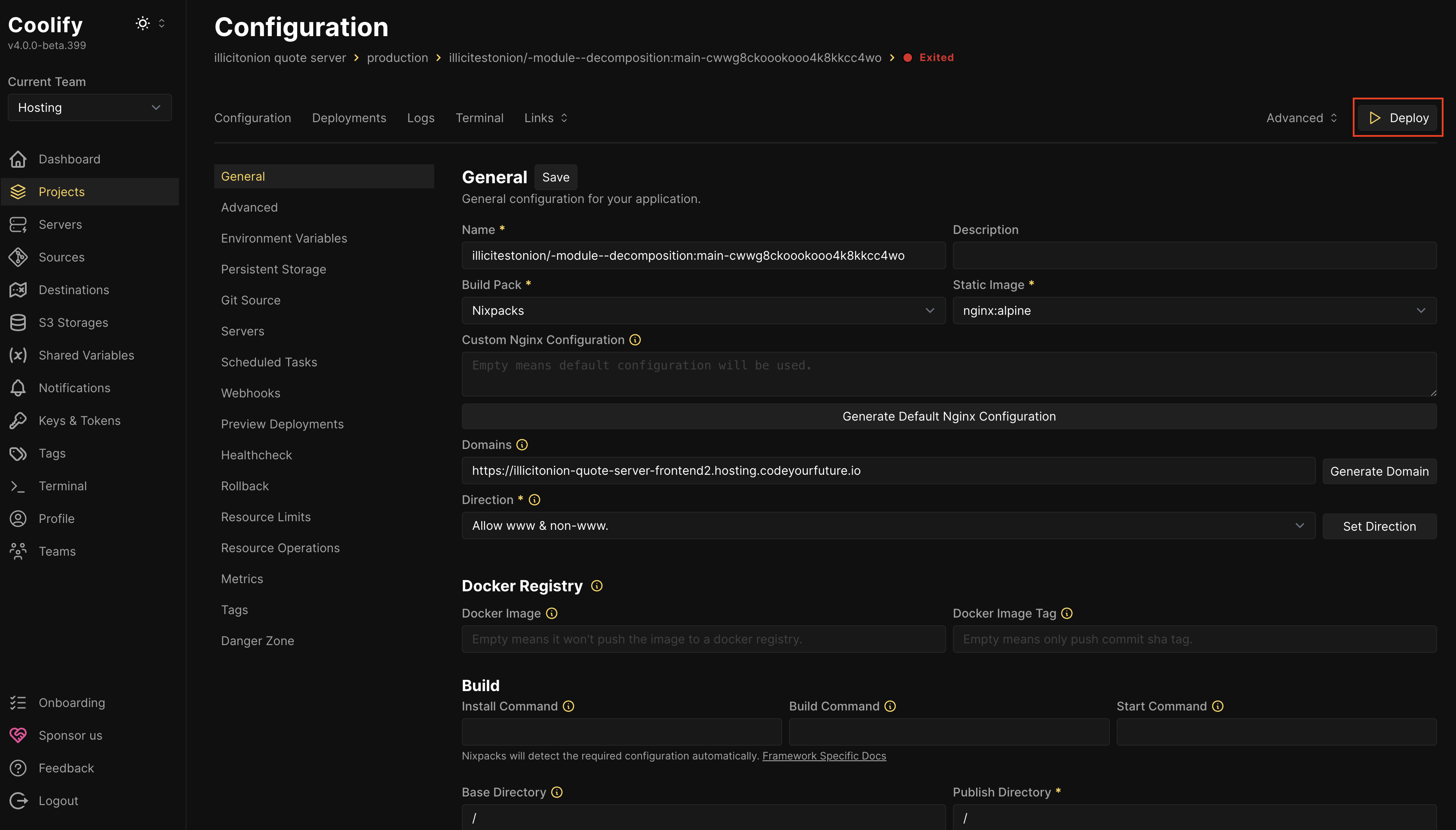Click the Sponsor us heart icon
Image resolution: width=1456 pixels, height=830 pixels.
[18, 735]
